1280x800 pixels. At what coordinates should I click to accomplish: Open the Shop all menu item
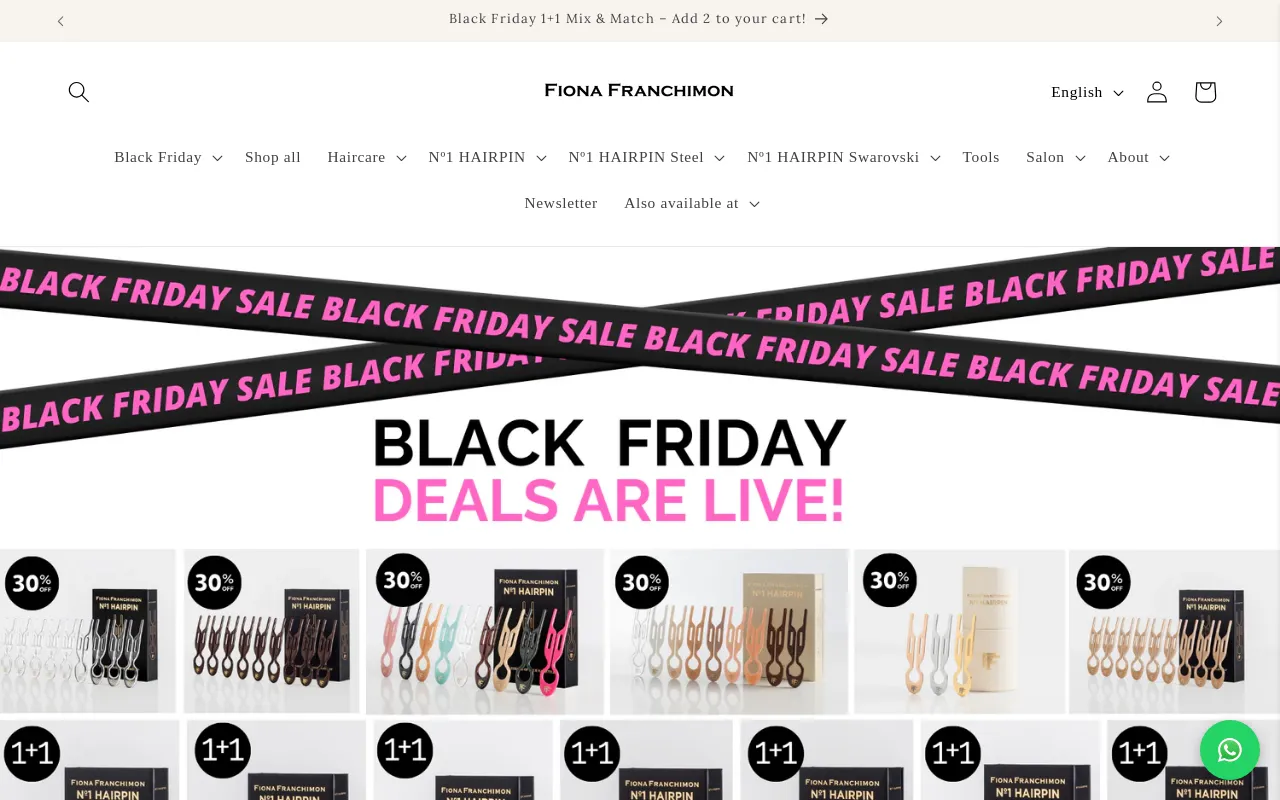pyautogui.click(x=273, y=157)
